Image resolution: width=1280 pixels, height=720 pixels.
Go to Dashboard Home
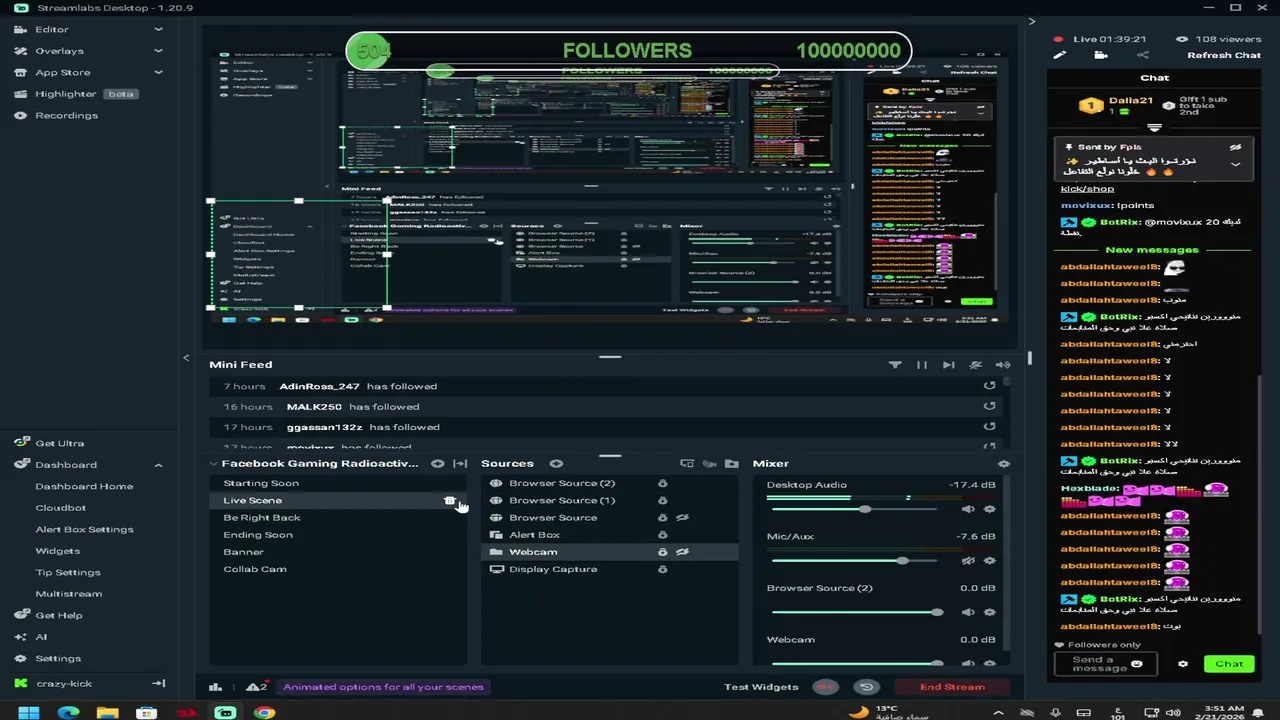click(84, 487)
